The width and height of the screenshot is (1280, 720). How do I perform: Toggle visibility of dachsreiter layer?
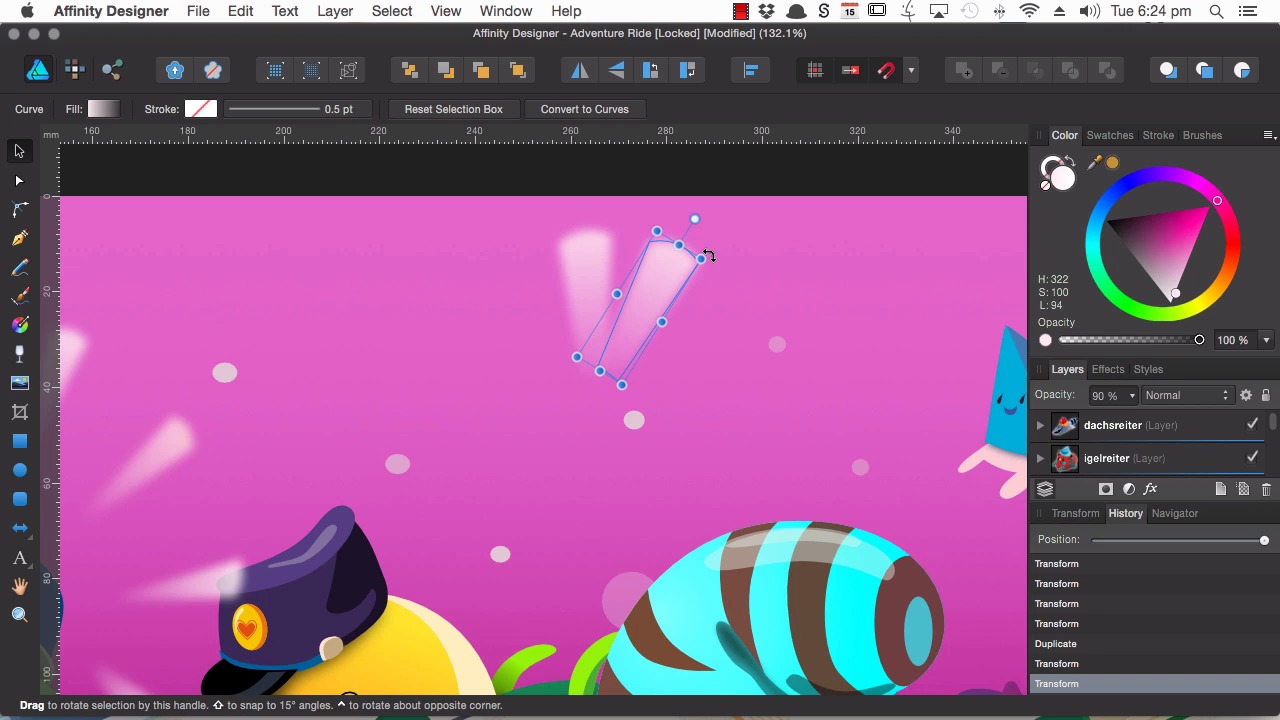click(x=1252, y=425)
